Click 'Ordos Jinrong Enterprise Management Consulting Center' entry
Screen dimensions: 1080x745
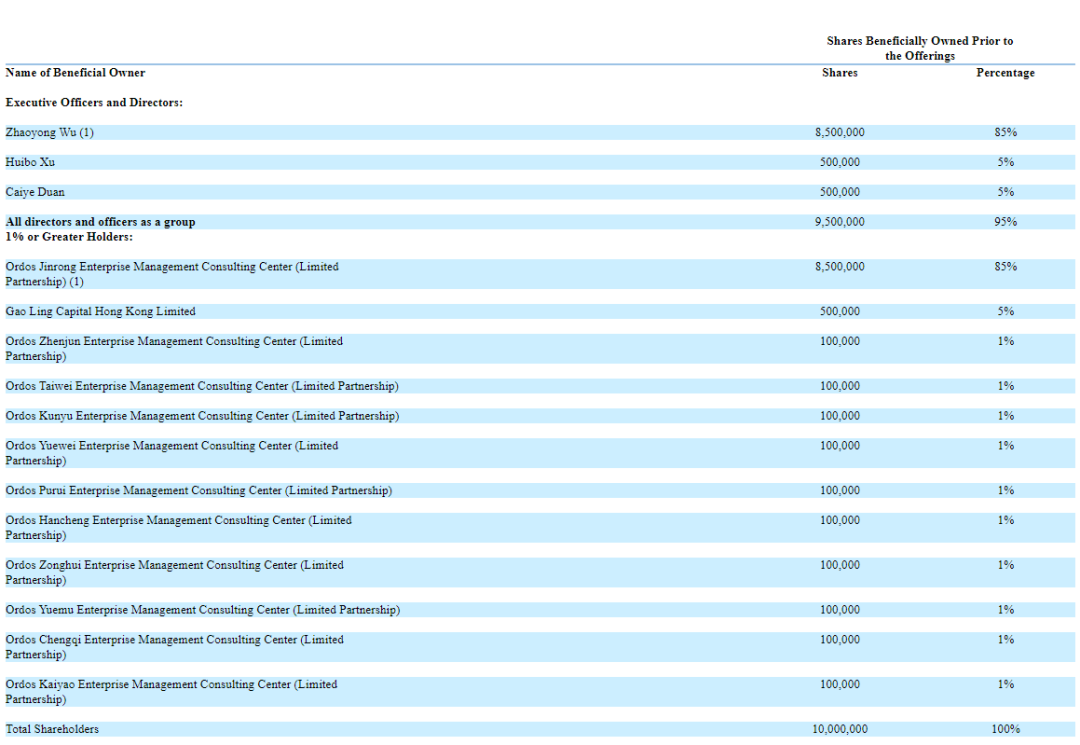click(172, 274)
